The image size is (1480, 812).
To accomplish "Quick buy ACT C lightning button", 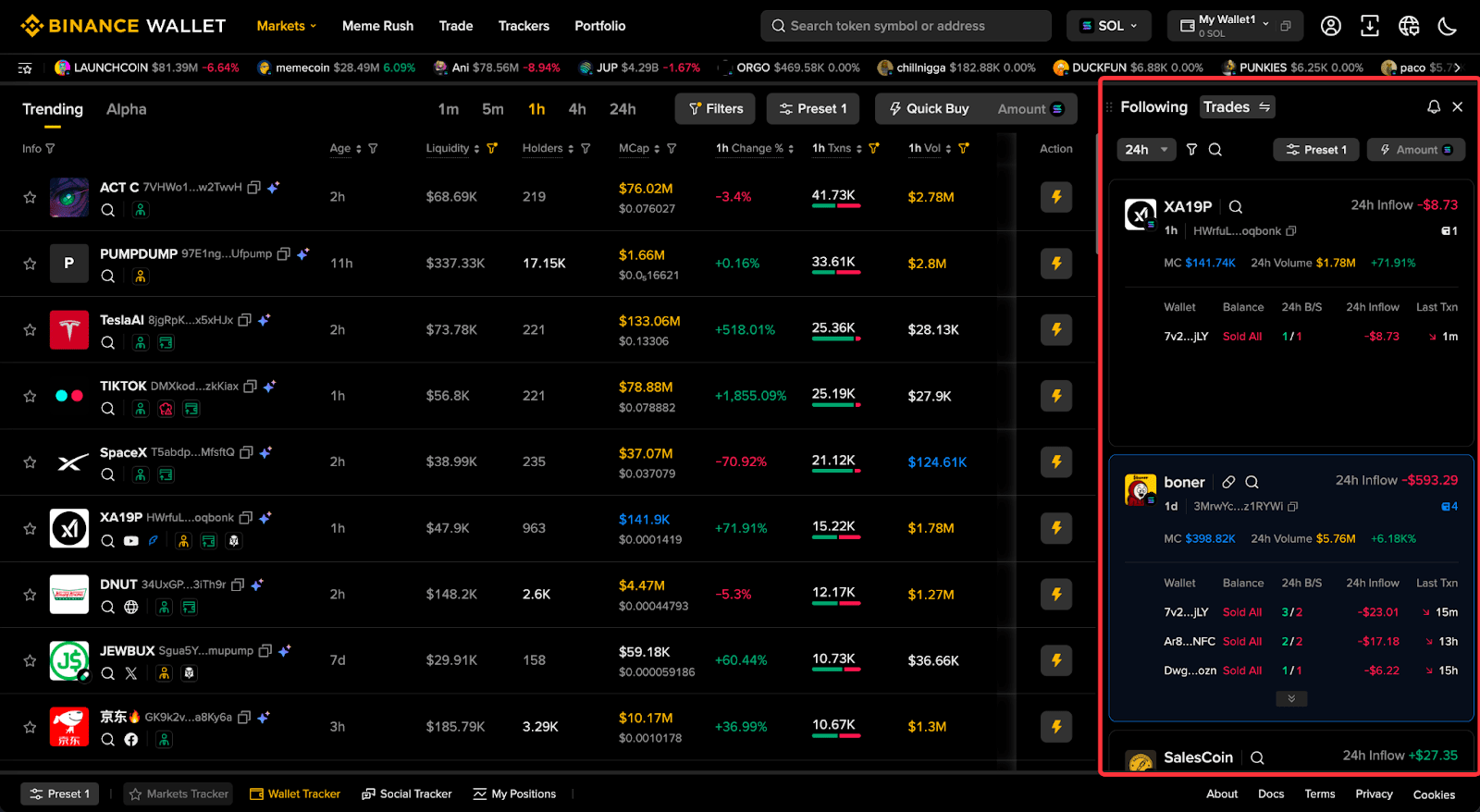I will (1056, 196).
